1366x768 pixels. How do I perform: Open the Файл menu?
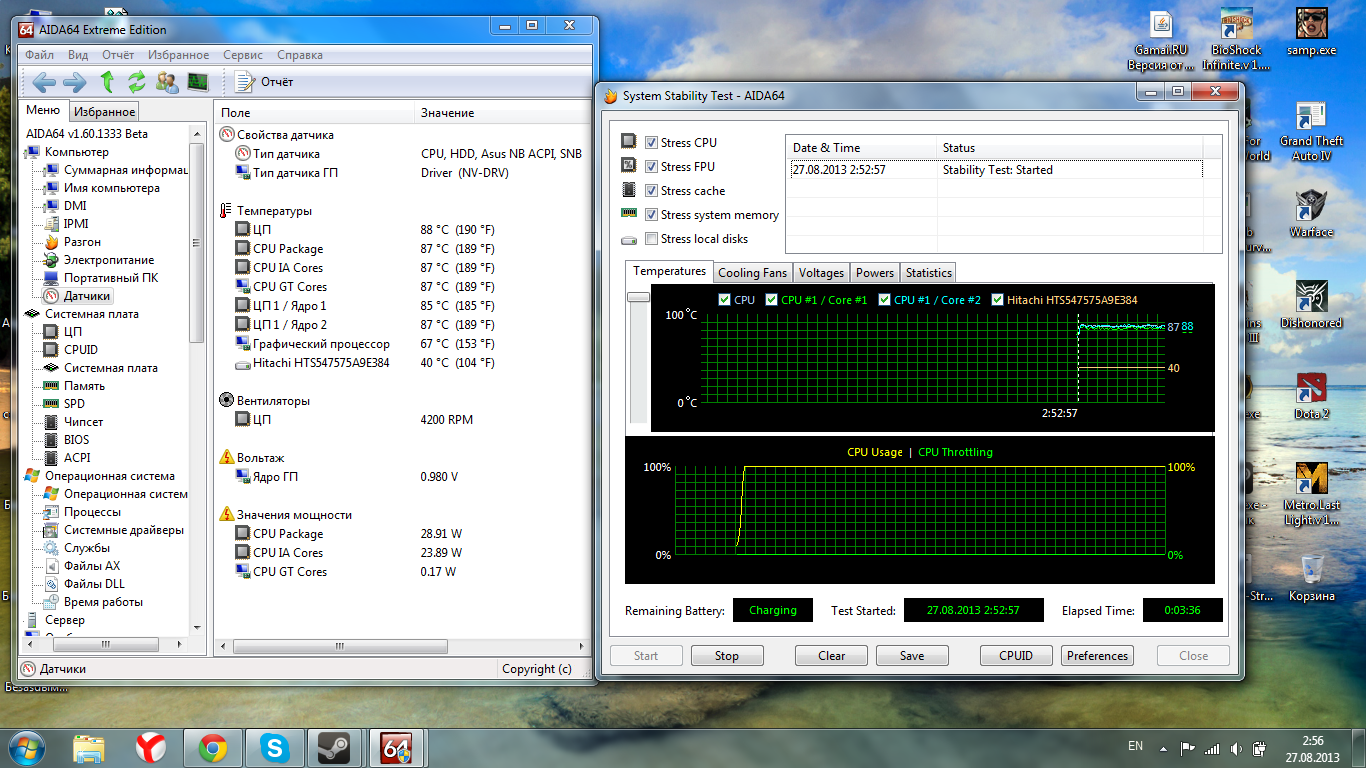point(40,55)
